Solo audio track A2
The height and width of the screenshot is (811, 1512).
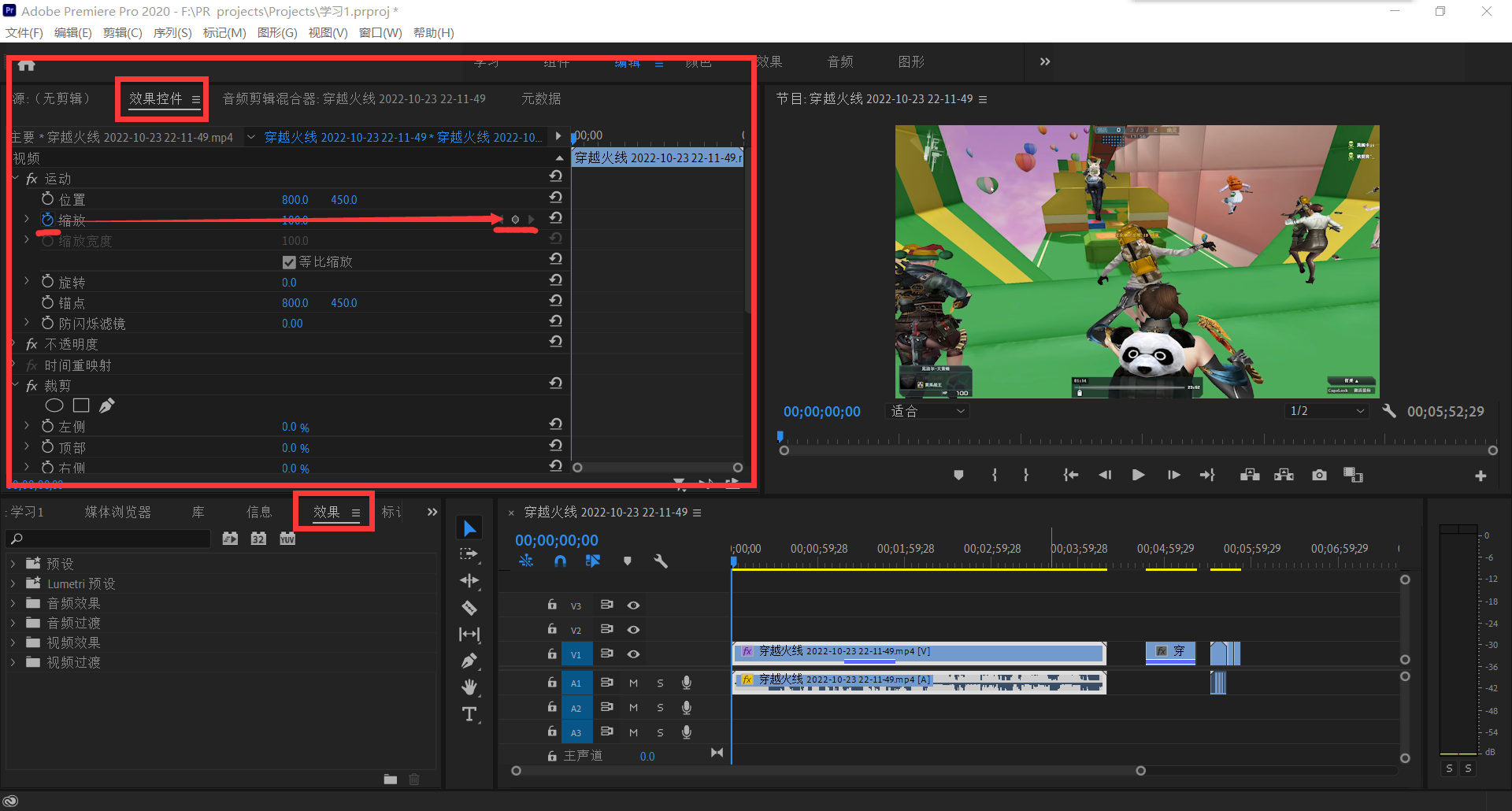(x=660, y=708)
